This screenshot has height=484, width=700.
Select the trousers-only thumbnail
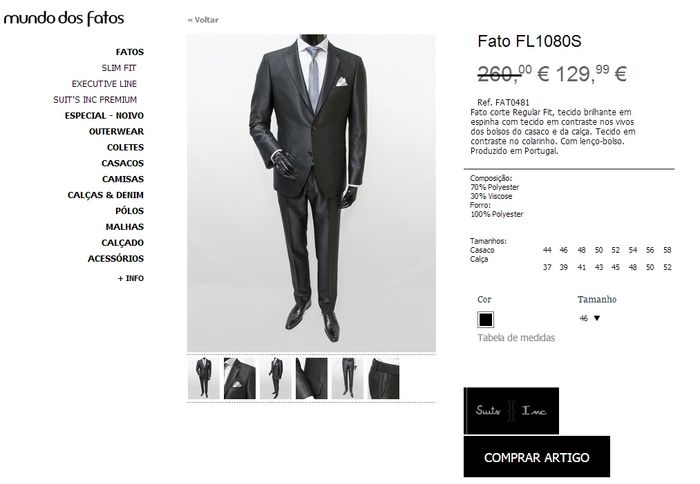pyautogui.click(x=347, y=378)
